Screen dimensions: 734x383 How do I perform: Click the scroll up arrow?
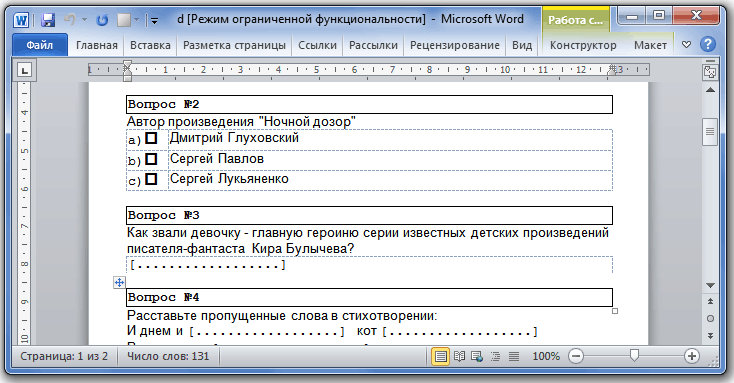[710, 90]
